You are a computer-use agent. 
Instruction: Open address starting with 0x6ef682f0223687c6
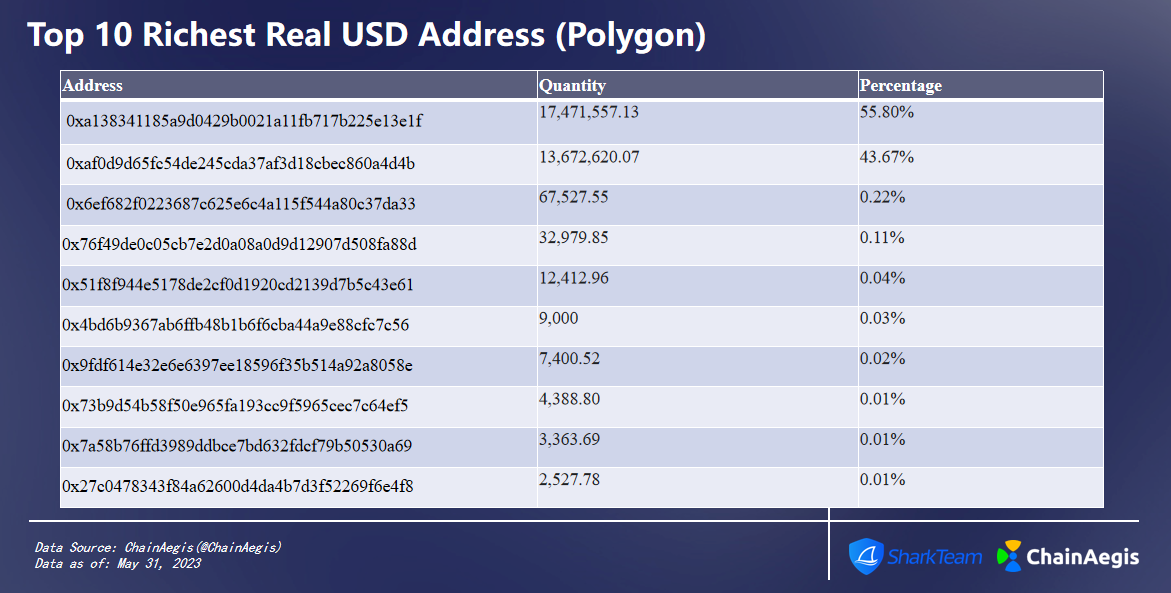[240, 204]
